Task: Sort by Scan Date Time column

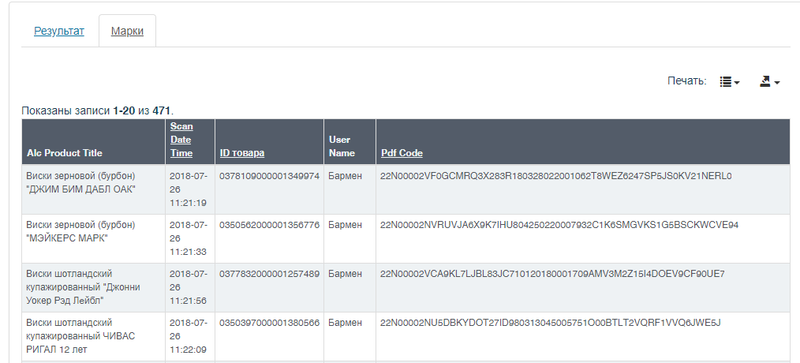Action: [181, 139]
